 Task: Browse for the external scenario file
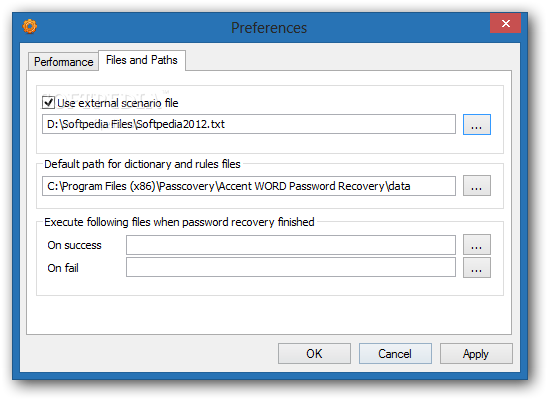[x=477, y=124]
